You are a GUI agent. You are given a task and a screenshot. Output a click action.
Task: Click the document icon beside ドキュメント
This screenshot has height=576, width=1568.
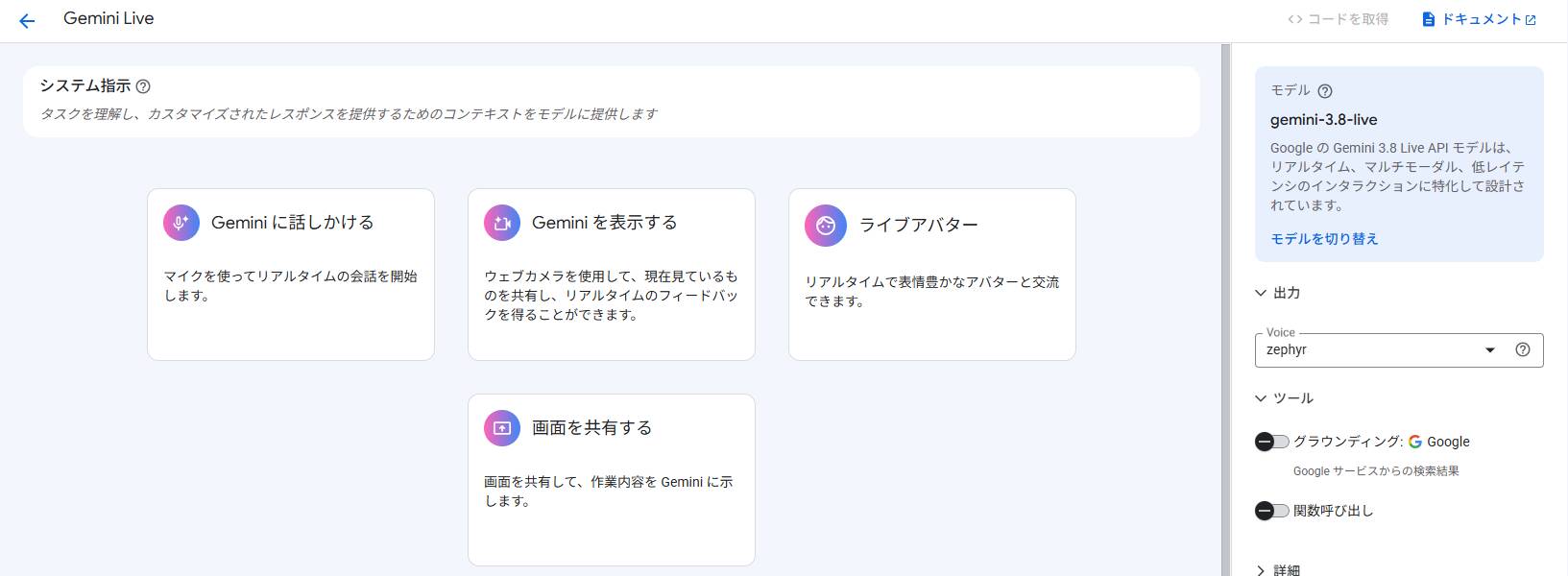[1429, 19]
